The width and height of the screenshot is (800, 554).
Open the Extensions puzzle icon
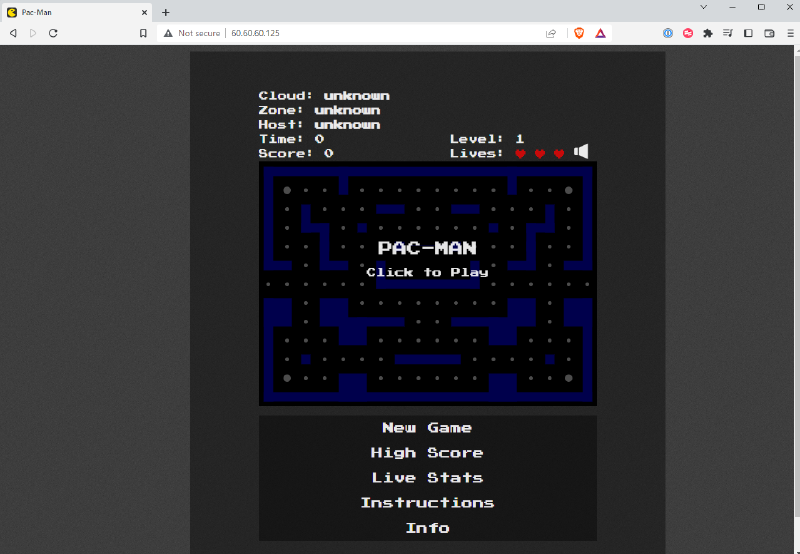click(708, 33)
